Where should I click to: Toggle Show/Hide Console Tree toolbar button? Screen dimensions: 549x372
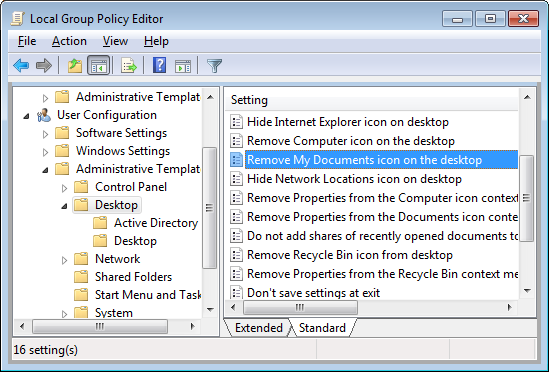pyautogui.click(x=99, y=66)
